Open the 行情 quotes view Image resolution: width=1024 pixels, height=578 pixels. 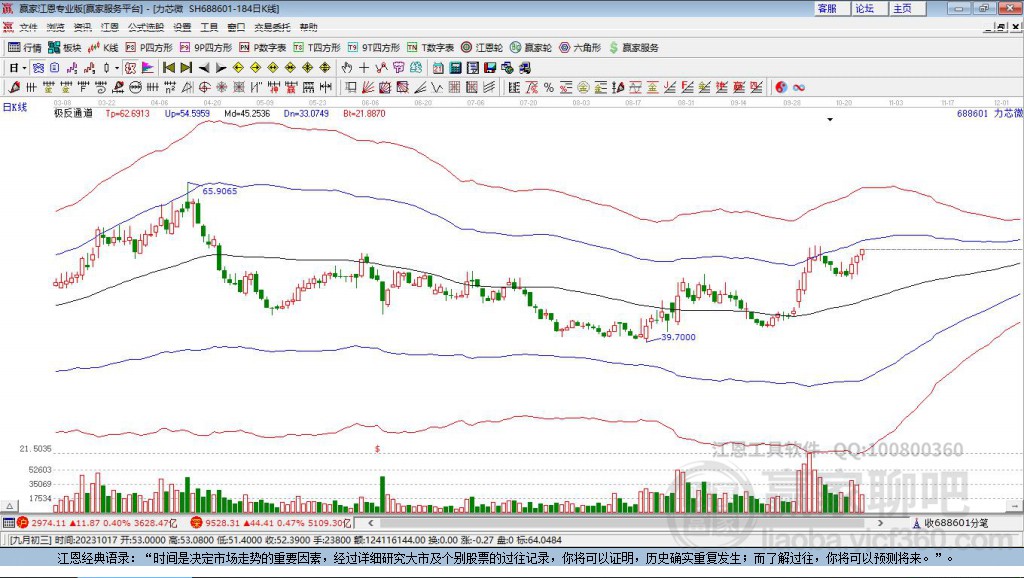(x=24, y=48)
